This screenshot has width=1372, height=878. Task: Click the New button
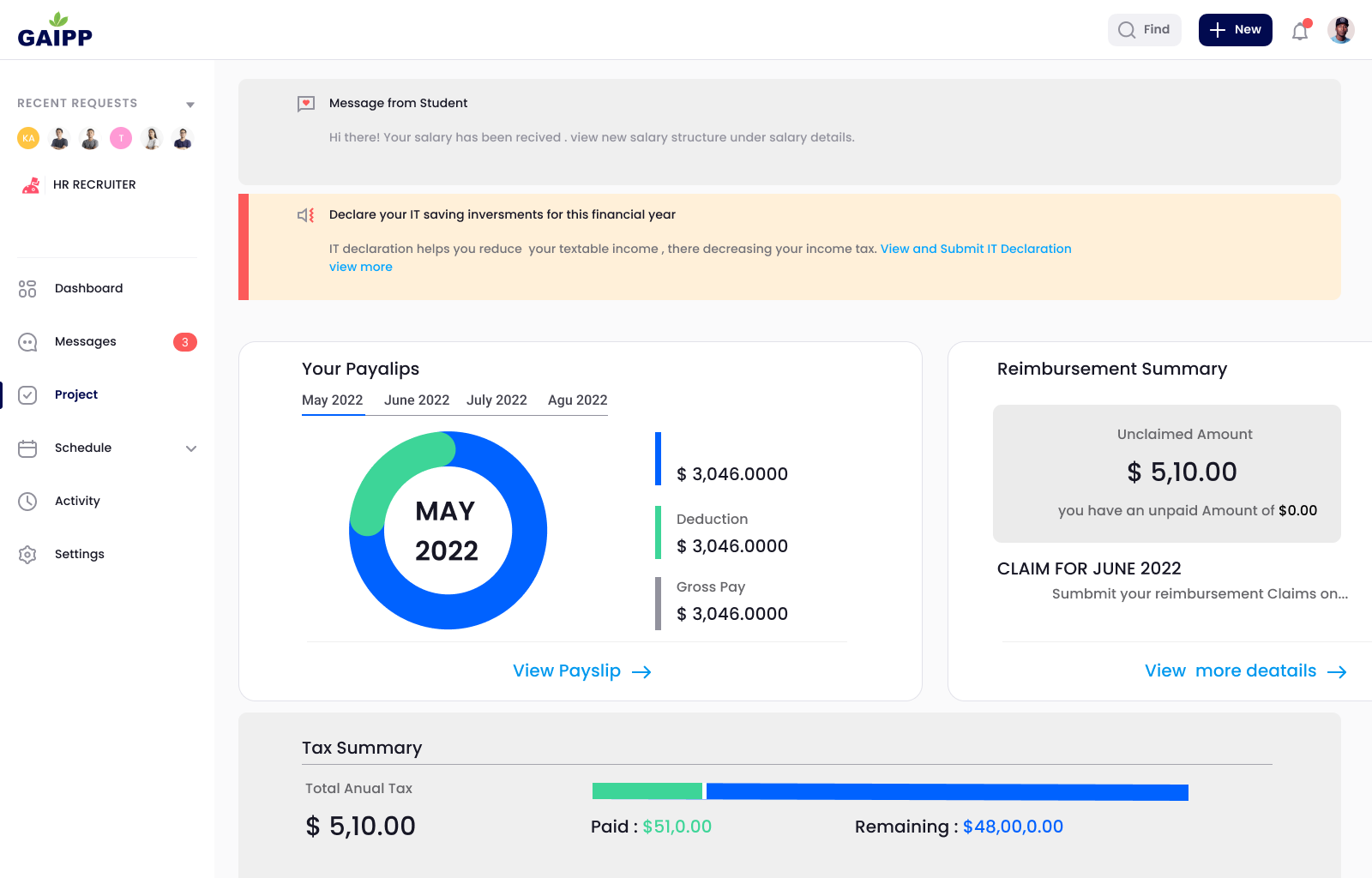[1235, 30]
